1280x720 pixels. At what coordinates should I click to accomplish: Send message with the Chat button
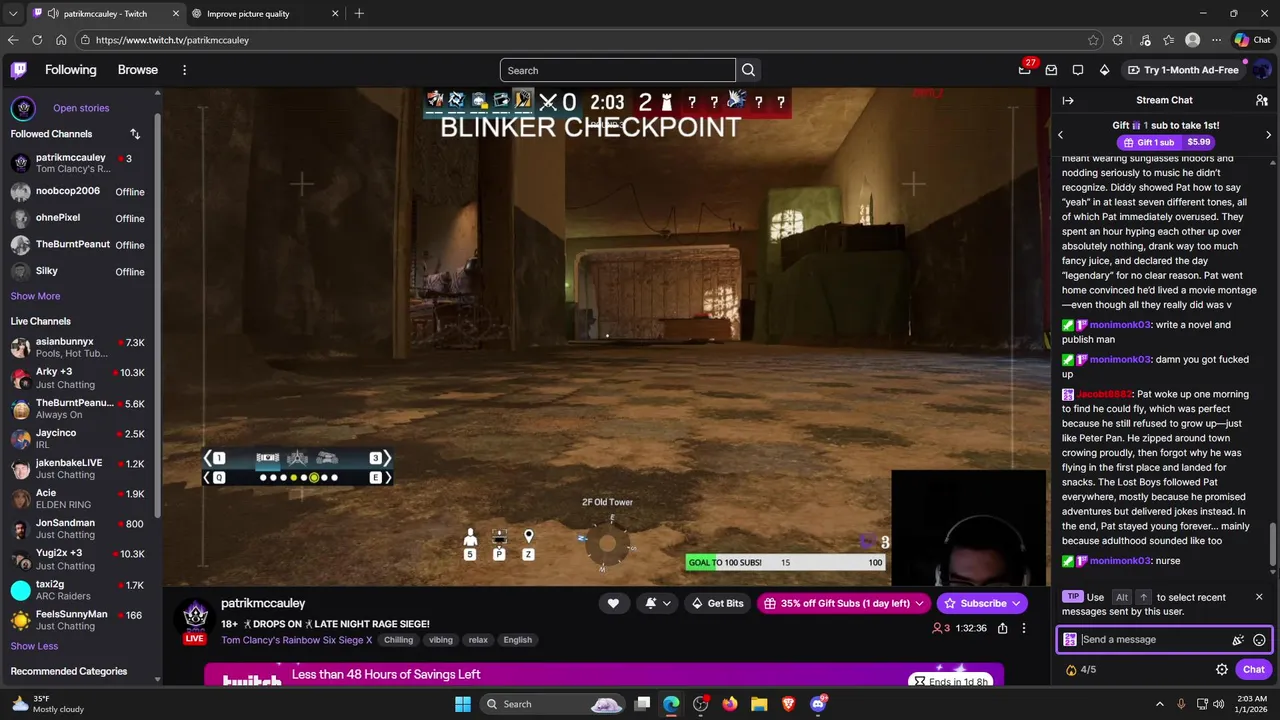pos(1253,669)
